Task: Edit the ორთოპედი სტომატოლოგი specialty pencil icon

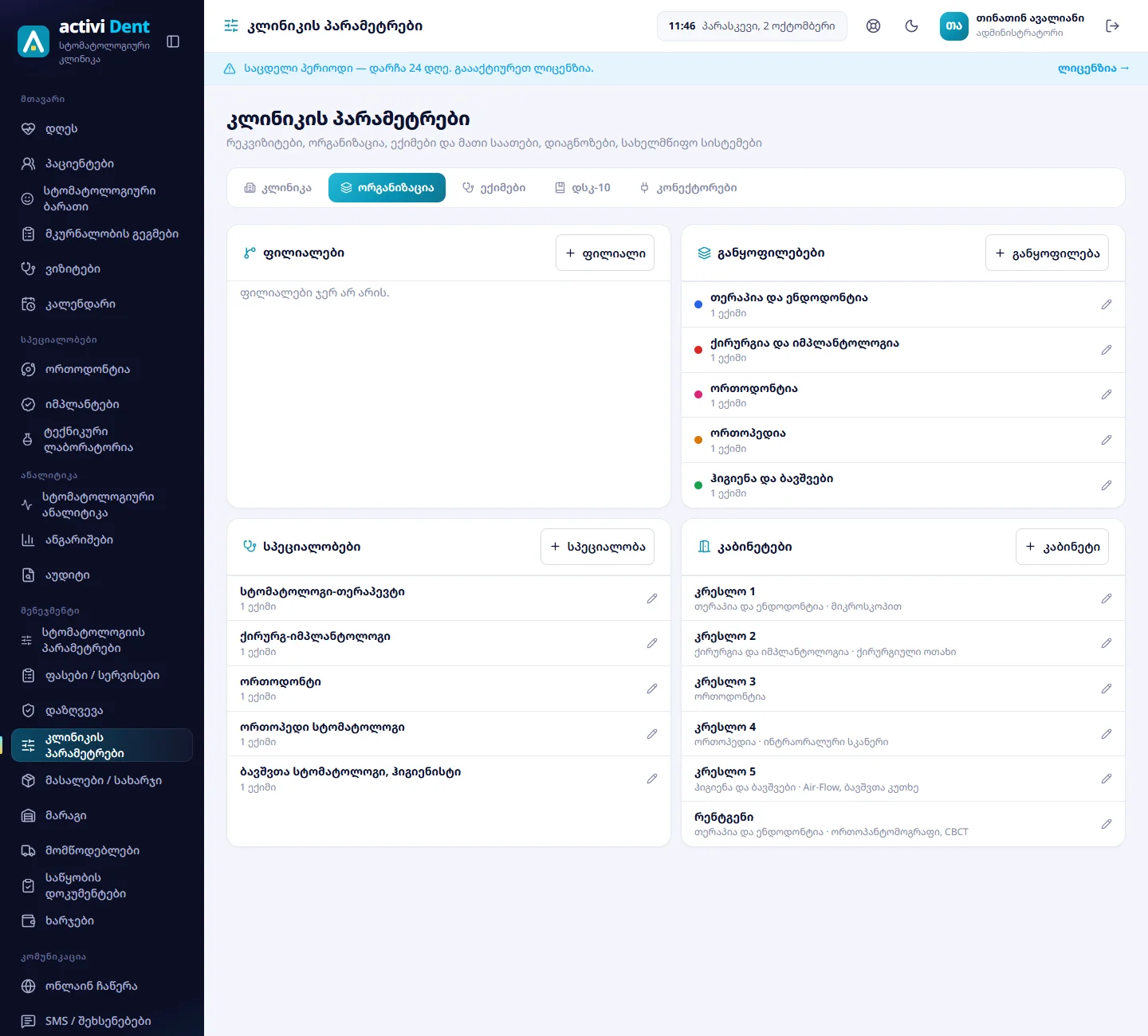Action: pyautogui.click(x=652, y=734)
